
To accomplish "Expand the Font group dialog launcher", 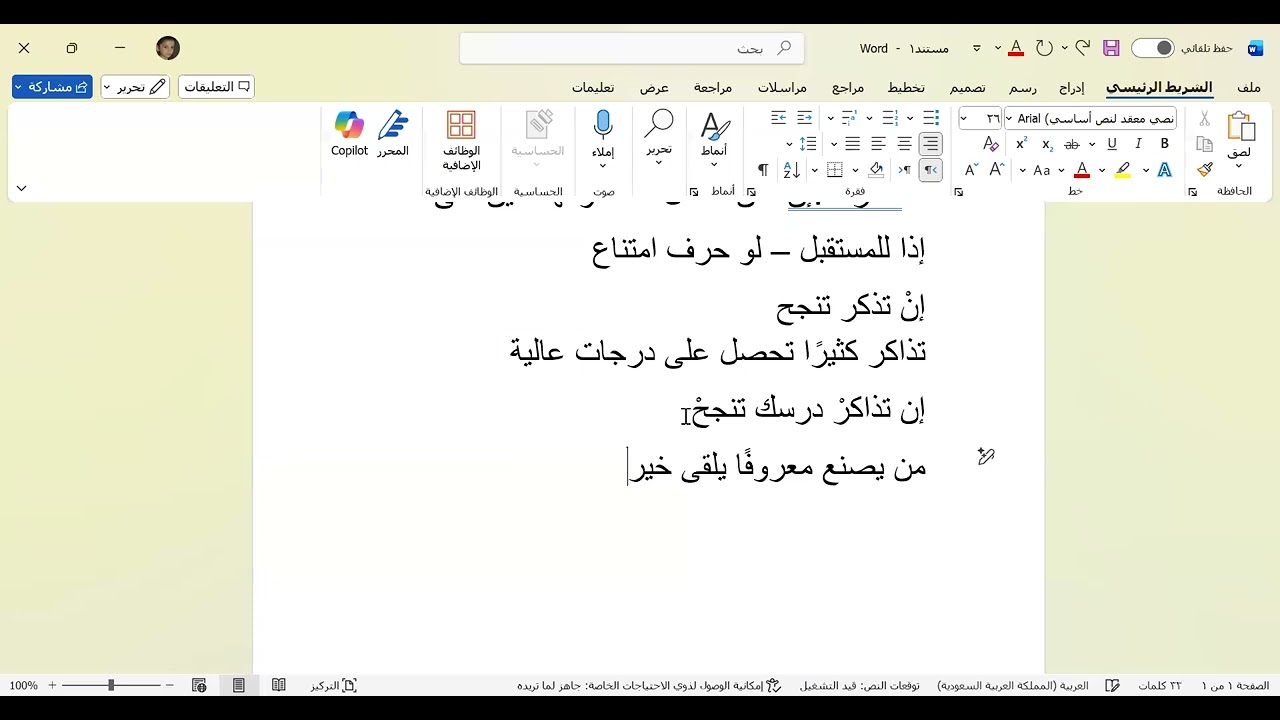I will (959, 192).
